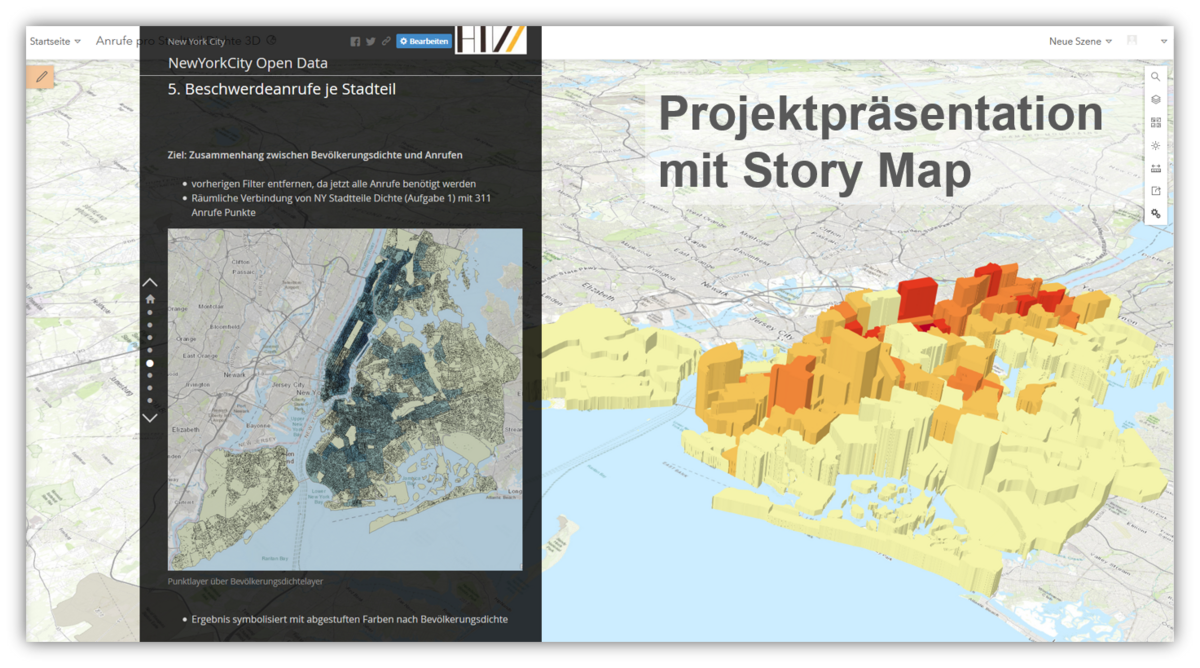Go to next section down arrow

pyautogui.click(x=150, y=418)
